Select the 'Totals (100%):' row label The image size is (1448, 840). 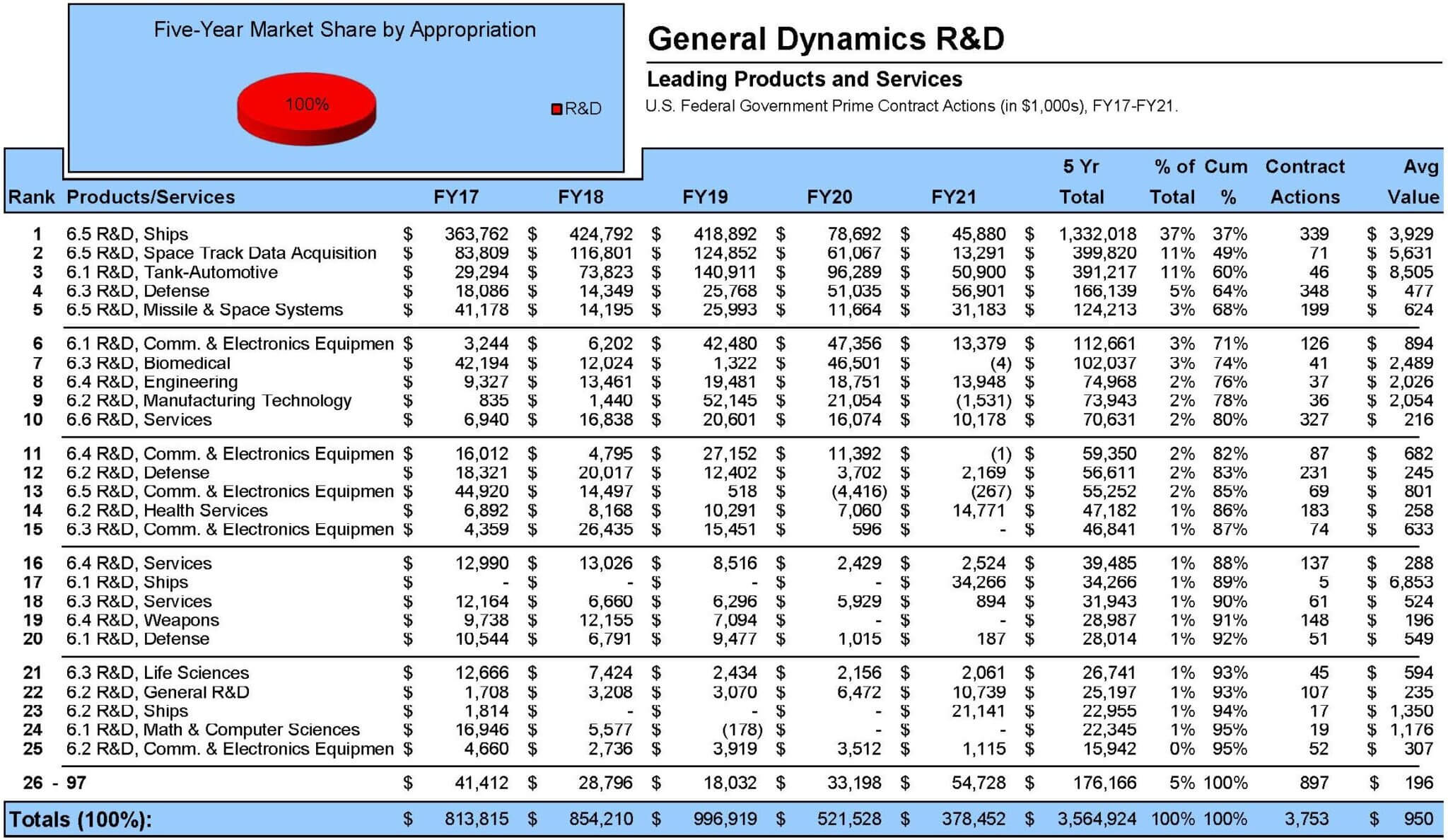[x=80, y=819]
